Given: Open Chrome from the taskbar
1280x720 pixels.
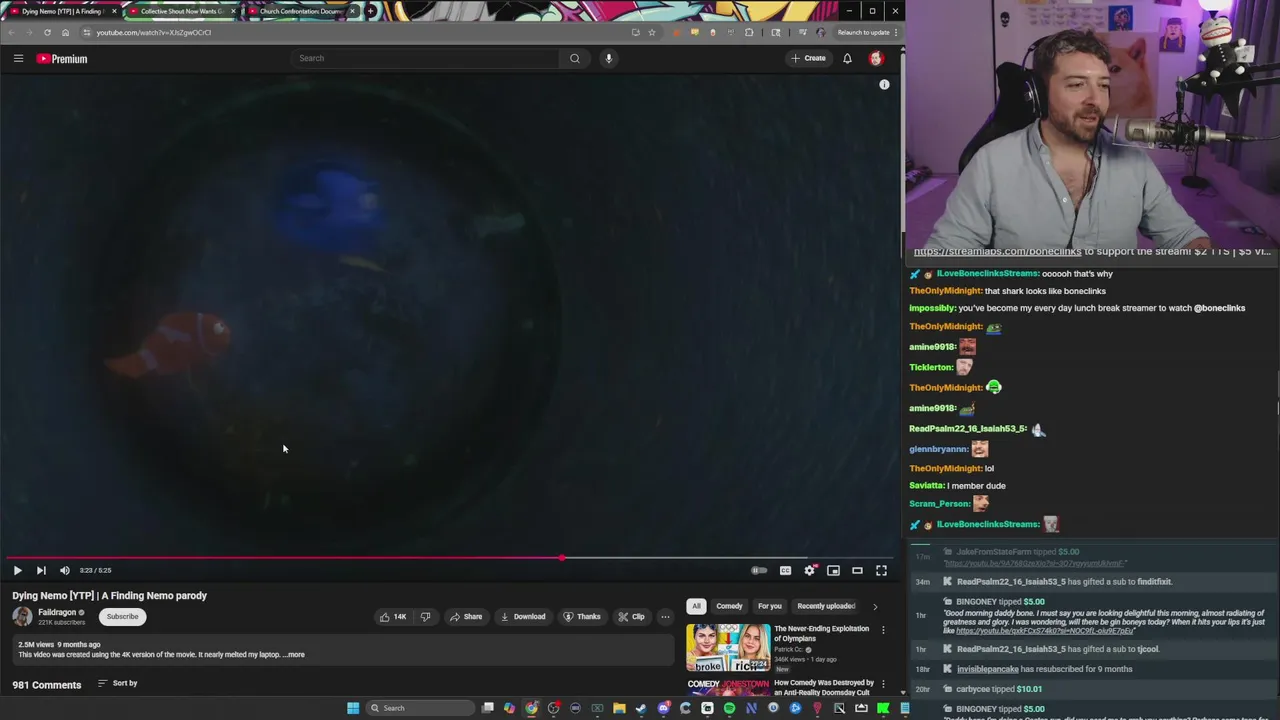Looking at the screenshot, I should click(x=532, y=708).
